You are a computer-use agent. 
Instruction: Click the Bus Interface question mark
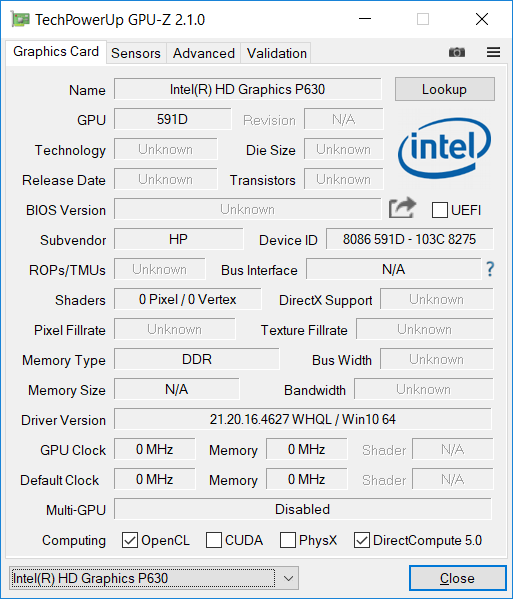click(490, 269)
